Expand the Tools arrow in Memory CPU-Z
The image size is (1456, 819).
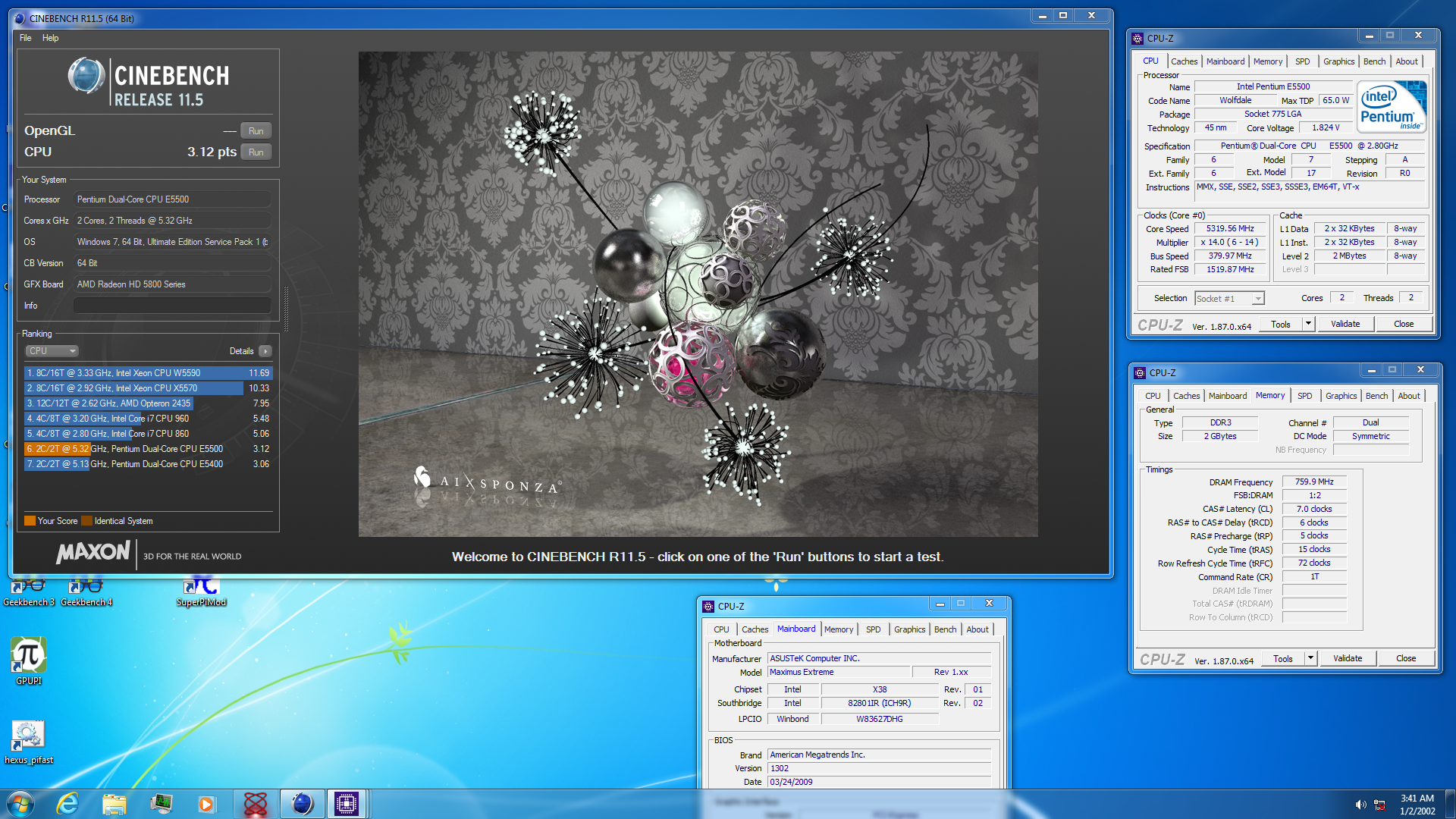coord(1310,658)
